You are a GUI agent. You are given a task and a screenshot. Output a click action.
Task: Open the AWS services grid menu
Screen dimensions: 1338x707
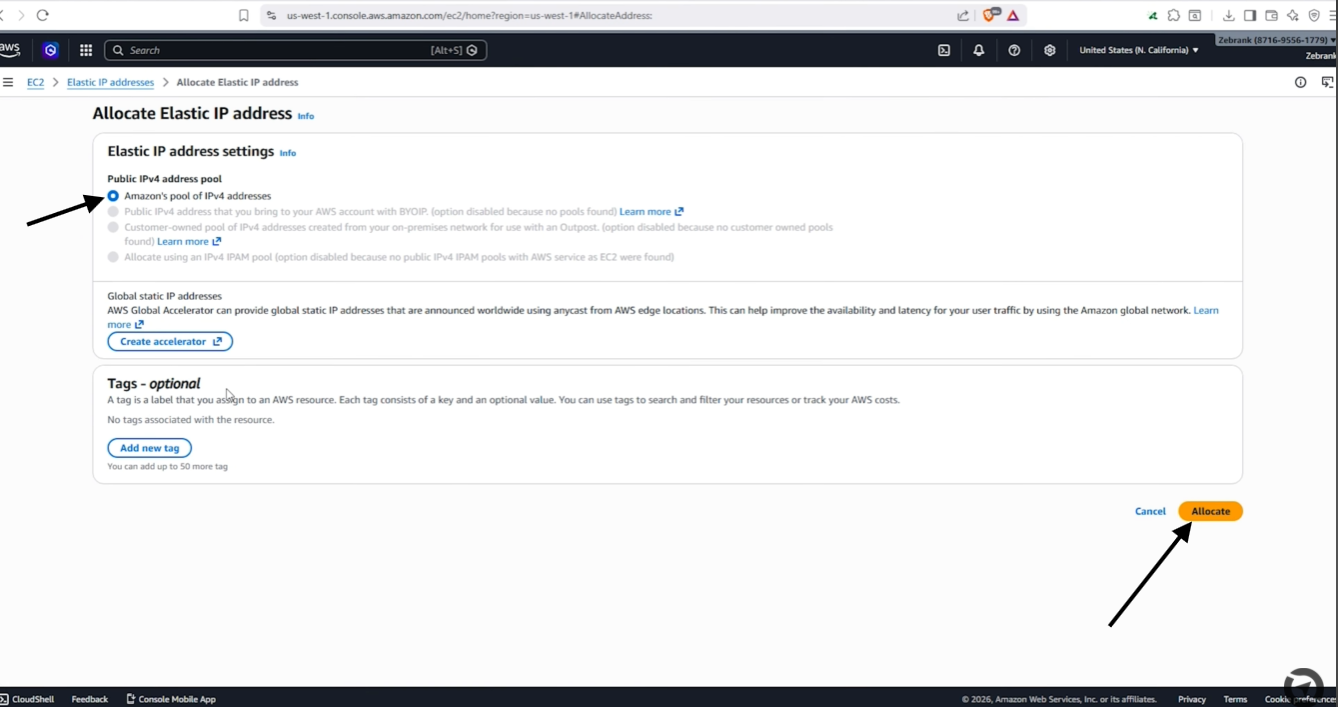point(86,50)
